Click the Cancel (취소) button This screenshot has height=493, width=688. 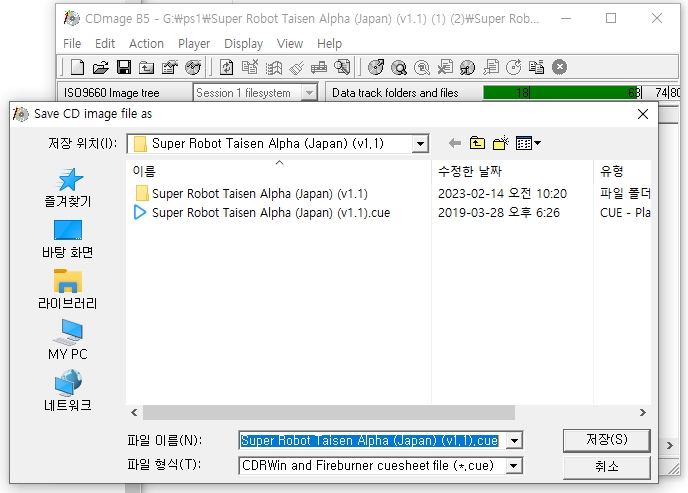click(606, 467)
